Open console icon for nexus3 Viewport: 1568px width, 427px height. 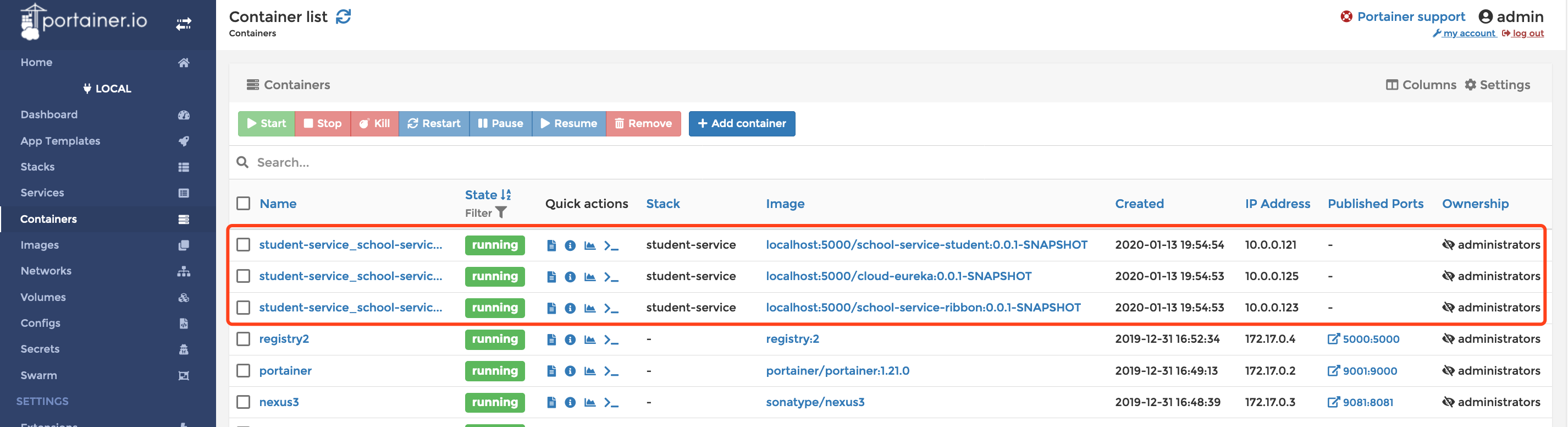coord(611,402)
